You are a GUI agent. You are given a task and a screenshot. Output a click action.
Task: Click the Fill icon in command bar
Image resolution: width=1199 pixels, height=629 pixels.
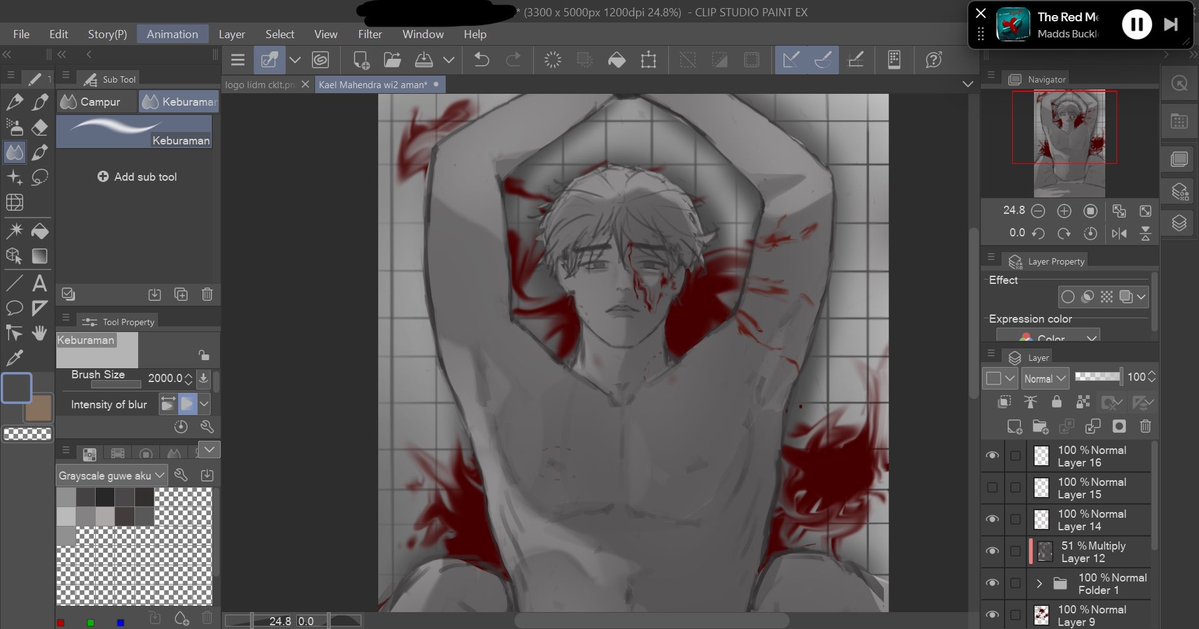[x=616, y=60]
